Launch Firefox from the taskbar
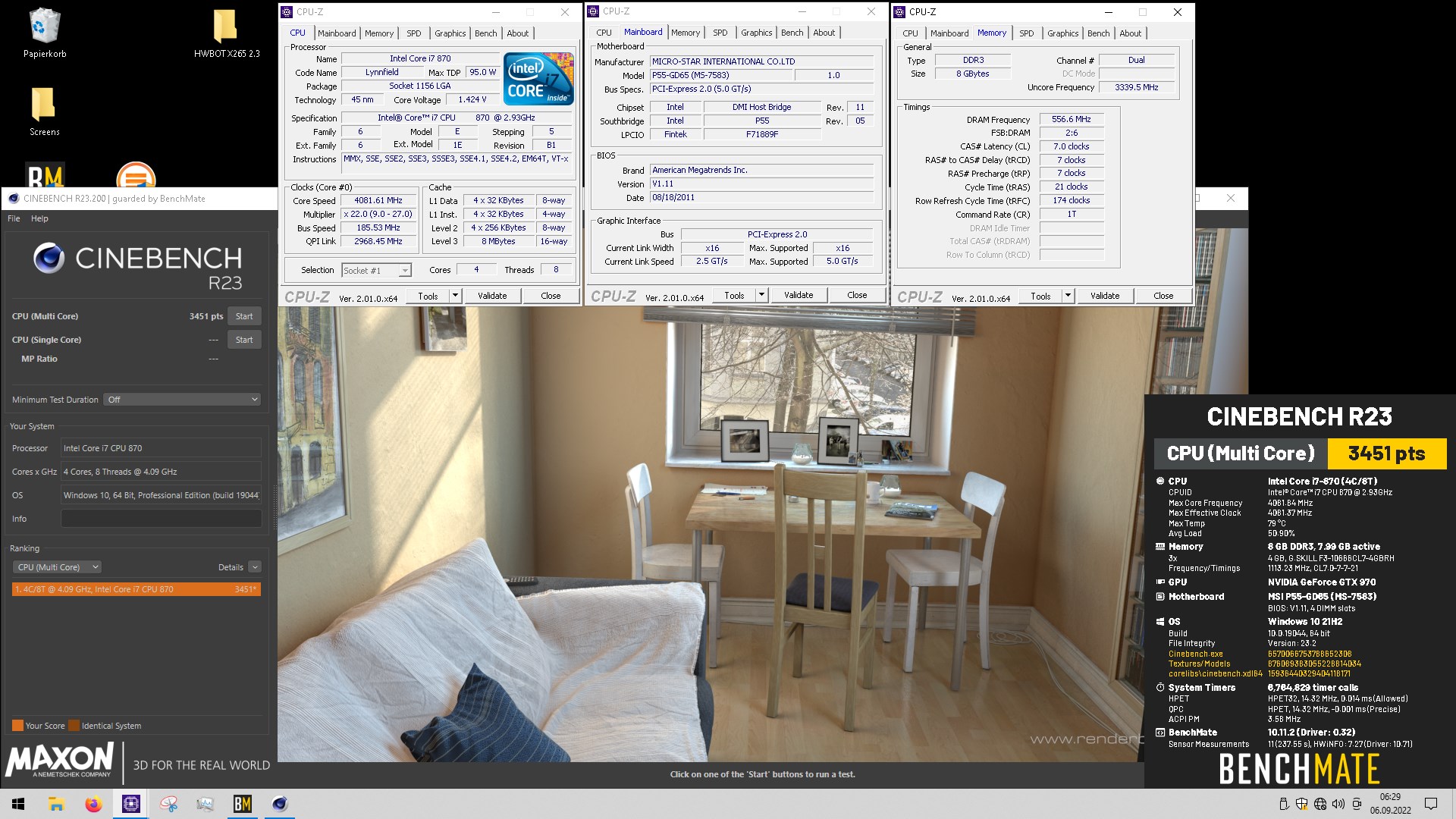This screenshot has width=1456, height=819. pyautogui.click(x=93, y=804)
